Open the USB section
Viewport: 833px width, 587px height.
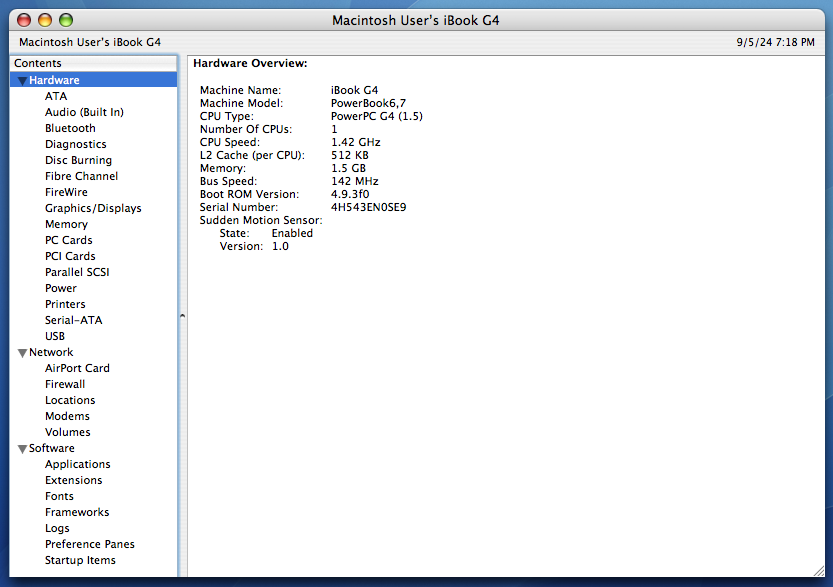55,336
